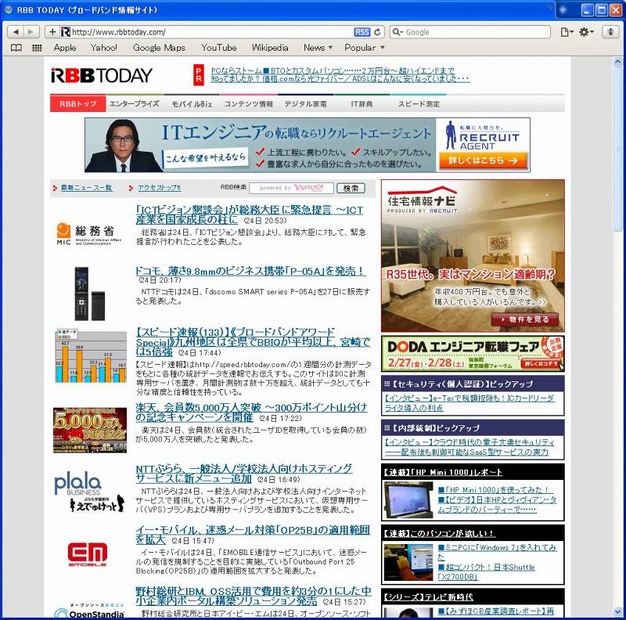
Task: Open Top Sites grid icon
Action: coord(37,48)
